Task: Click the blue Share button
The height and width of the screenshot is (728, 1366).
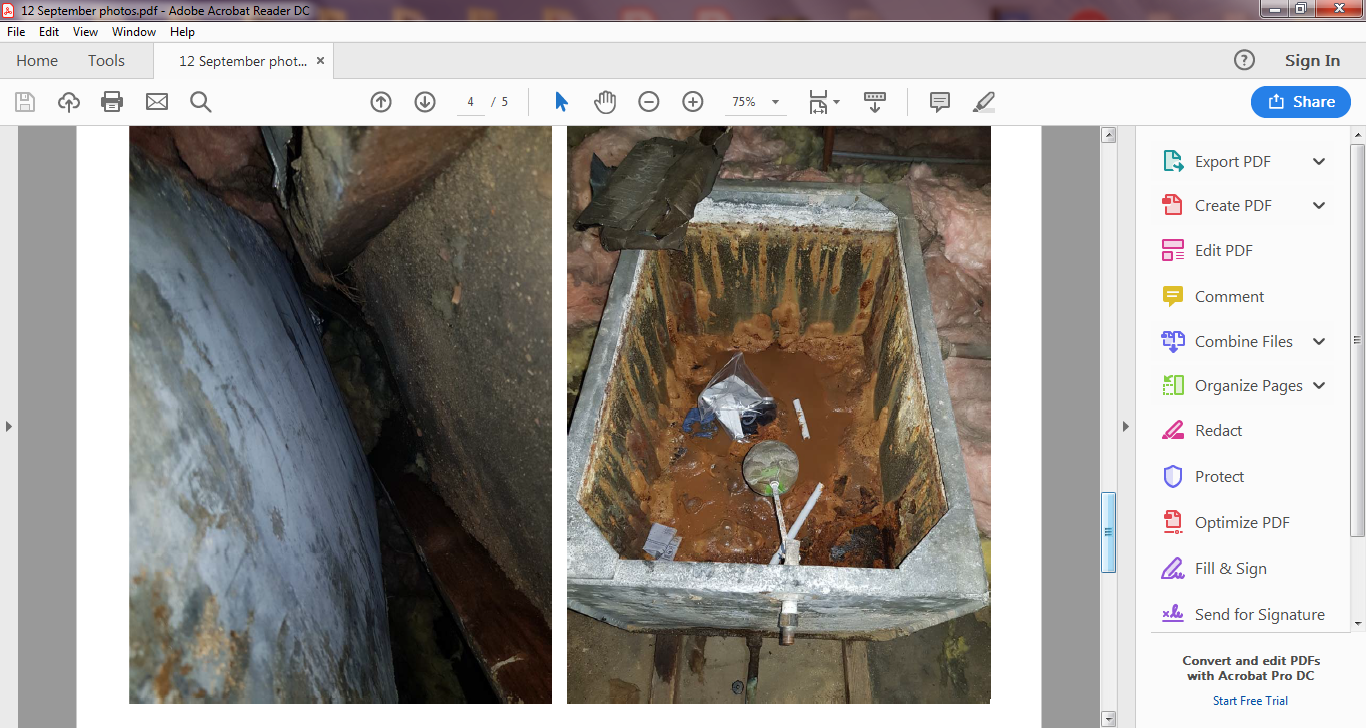Action: [x=1300, y=102]
